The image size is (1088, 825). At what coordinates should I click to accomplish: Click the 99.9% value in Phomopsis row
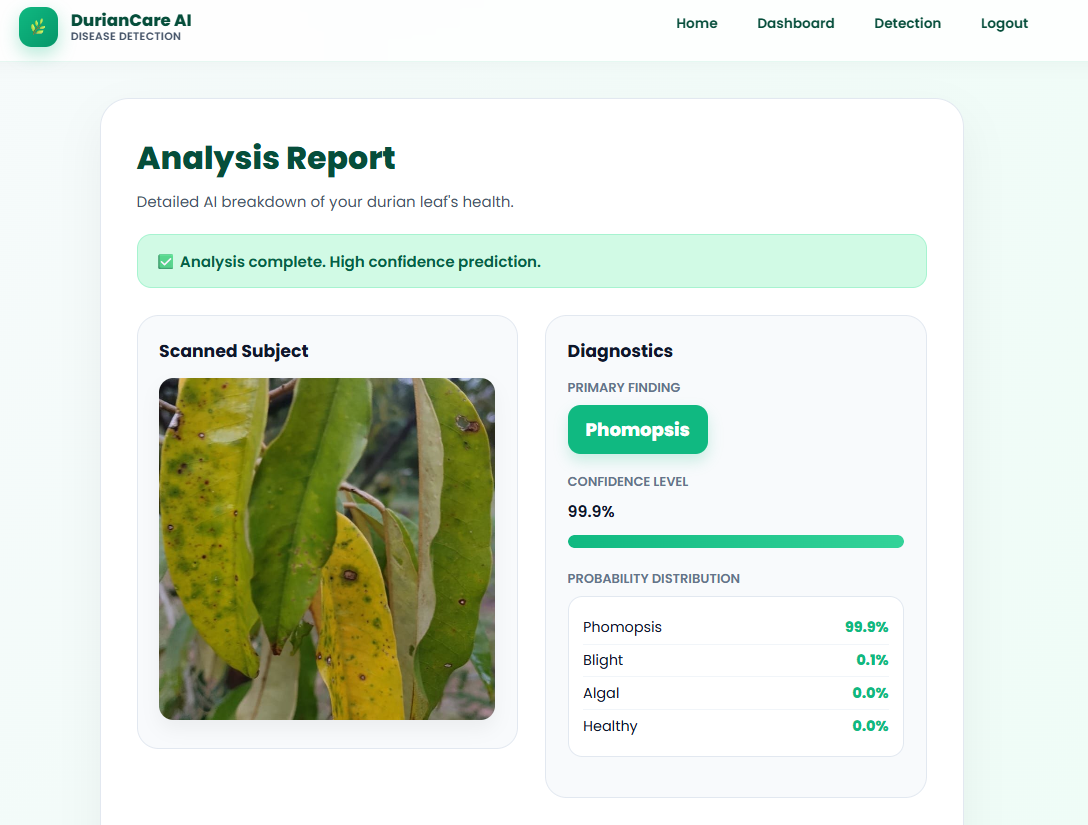click(x=867, y=627)
